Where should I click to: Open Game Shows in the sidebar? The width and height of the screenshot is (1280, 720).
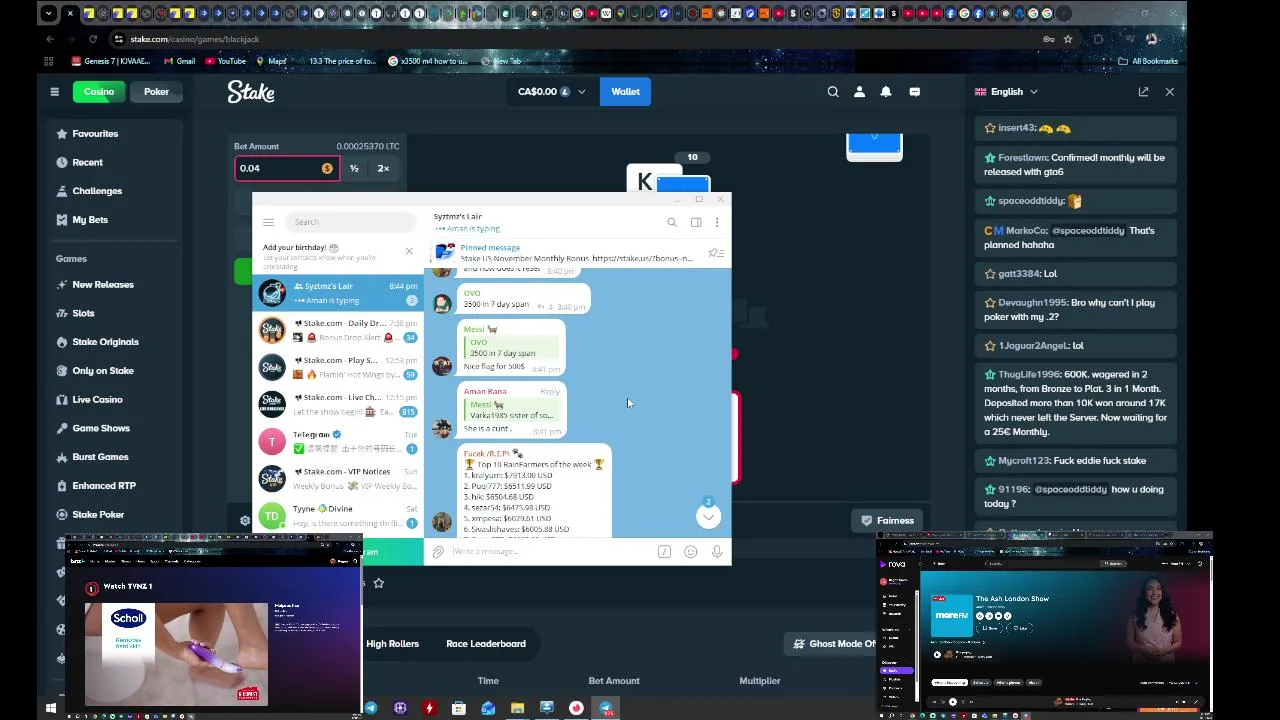click(x=100, y=428)
